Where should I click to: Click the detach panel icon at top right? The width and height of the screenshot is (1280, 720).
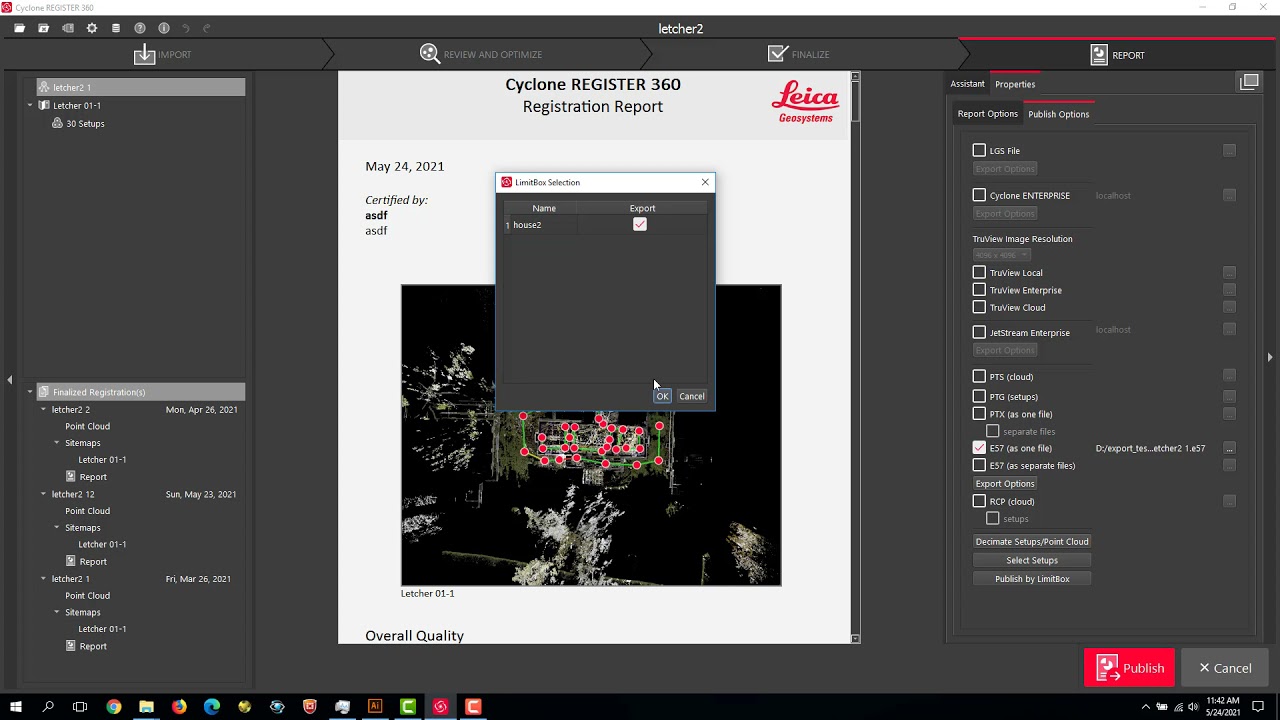pos(1249,82)
